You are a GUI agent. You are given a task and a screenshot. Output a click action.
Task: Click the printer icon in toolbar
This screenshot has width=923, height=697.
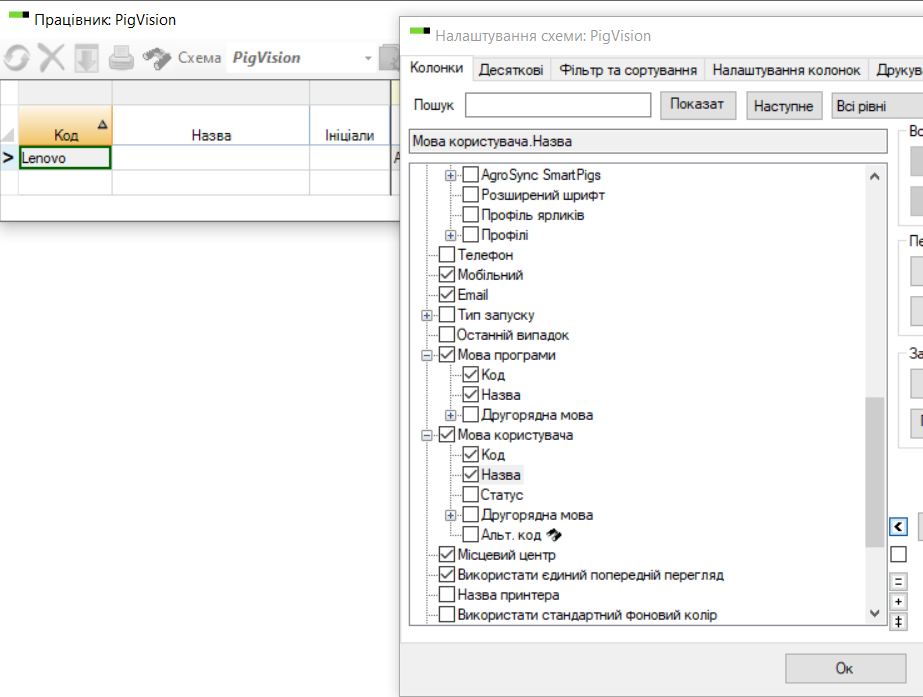(x=121, y=58)
